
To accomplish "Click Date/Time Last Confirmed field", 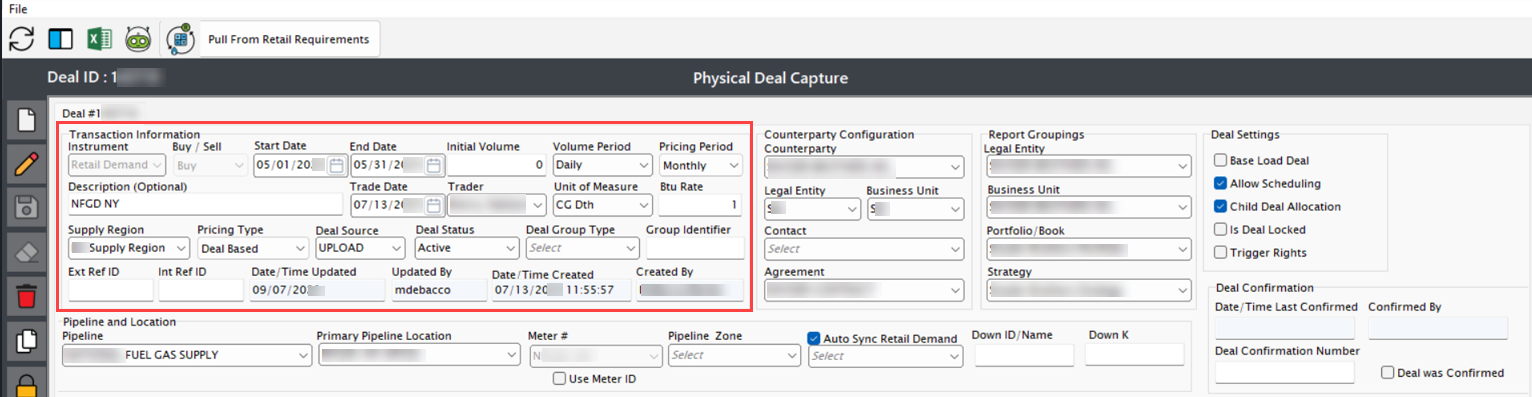I will pos(1284,328).
